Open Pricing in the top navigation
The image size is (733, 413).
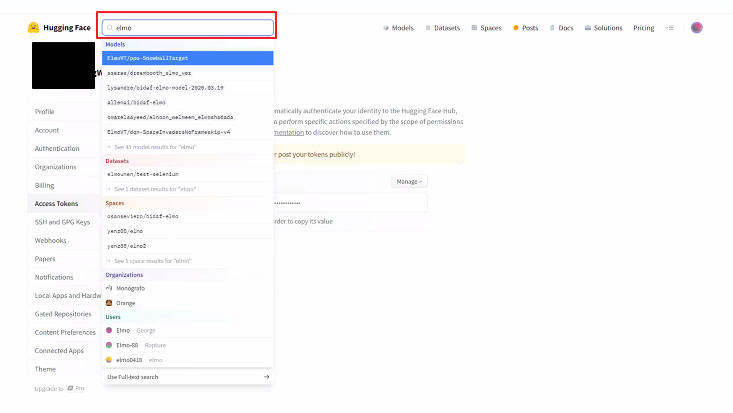(x=644, y=28)
